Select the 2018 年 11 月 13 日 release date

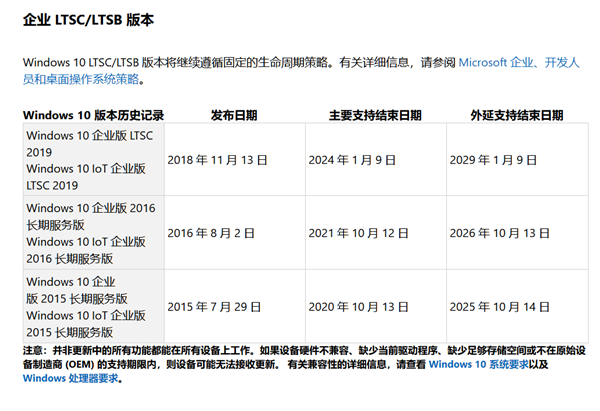pos(219,159)
